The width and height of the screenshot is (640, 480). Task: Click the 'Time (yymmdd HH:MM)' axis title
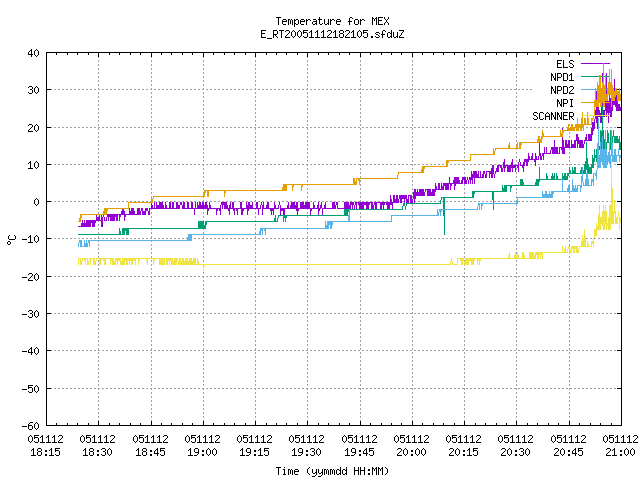[332, 471]
